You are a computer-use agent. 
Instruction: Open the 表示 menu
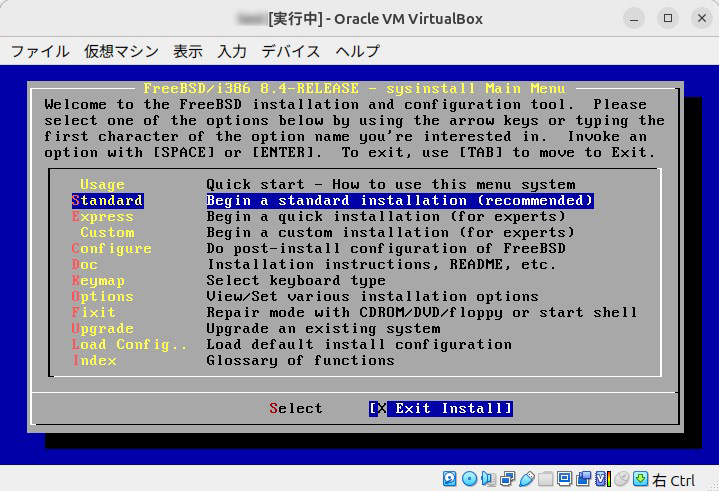(x=188, y=51)
